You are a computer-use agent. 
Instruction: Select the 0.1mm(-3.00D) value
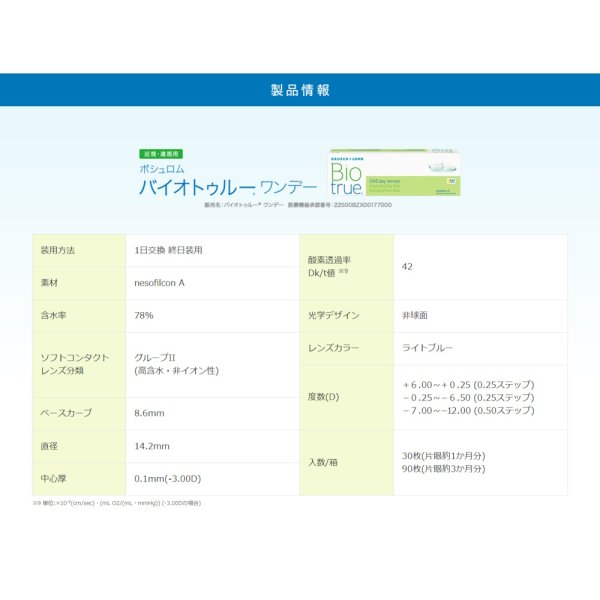point(168,479)
